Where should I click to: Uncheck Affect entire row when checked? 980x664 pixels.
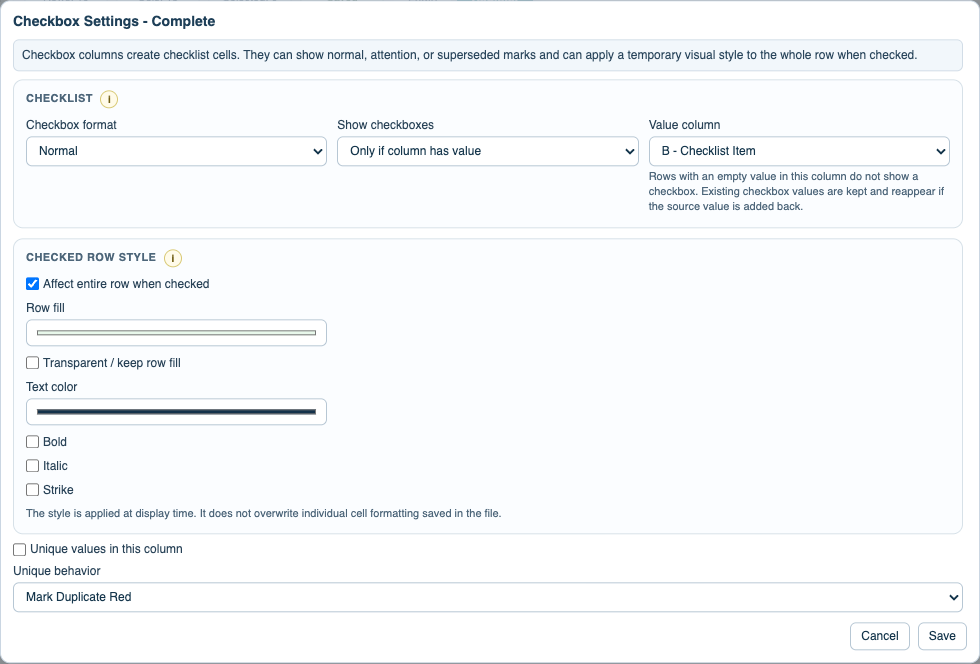[32, 284]
